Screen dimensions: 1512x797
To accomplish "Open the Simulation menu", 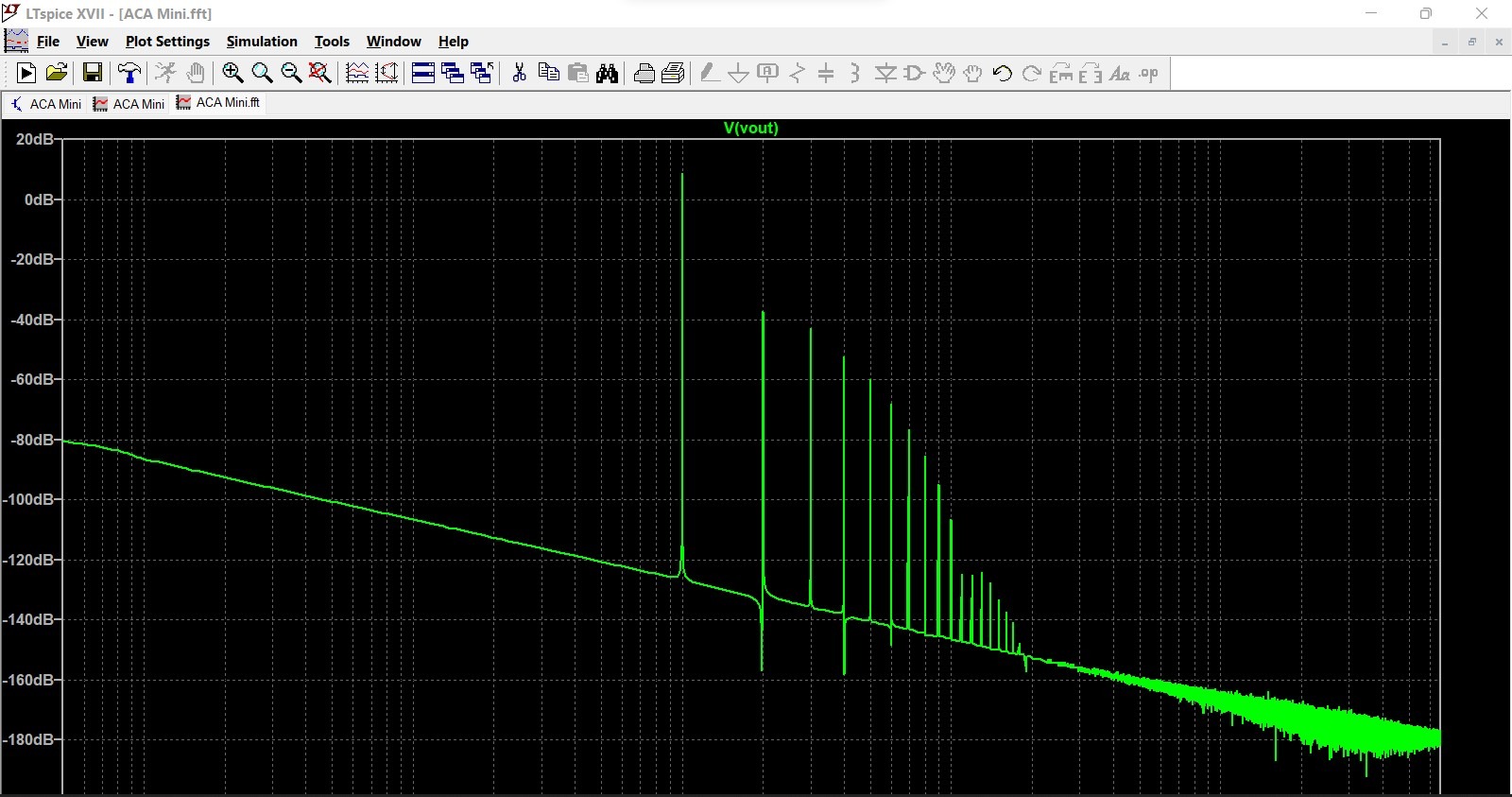I will click(x=262, y=42).
